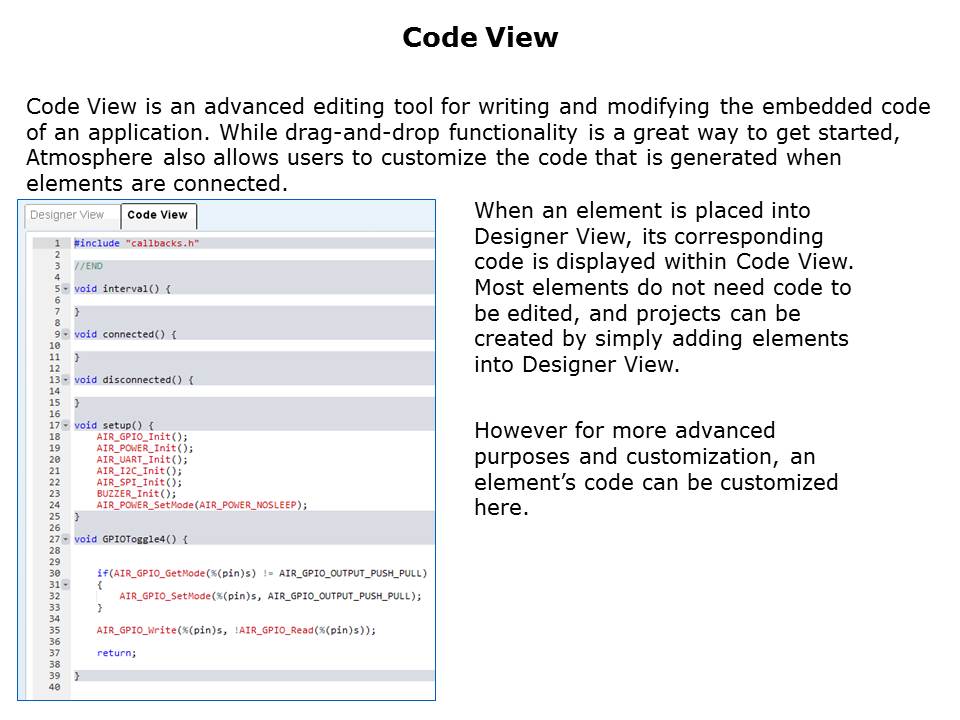Place cursor on the AIR_POWER_SetMode(AIR_POWER_NOSLEEP) line
960x720 pixels.
pos(202,505)
